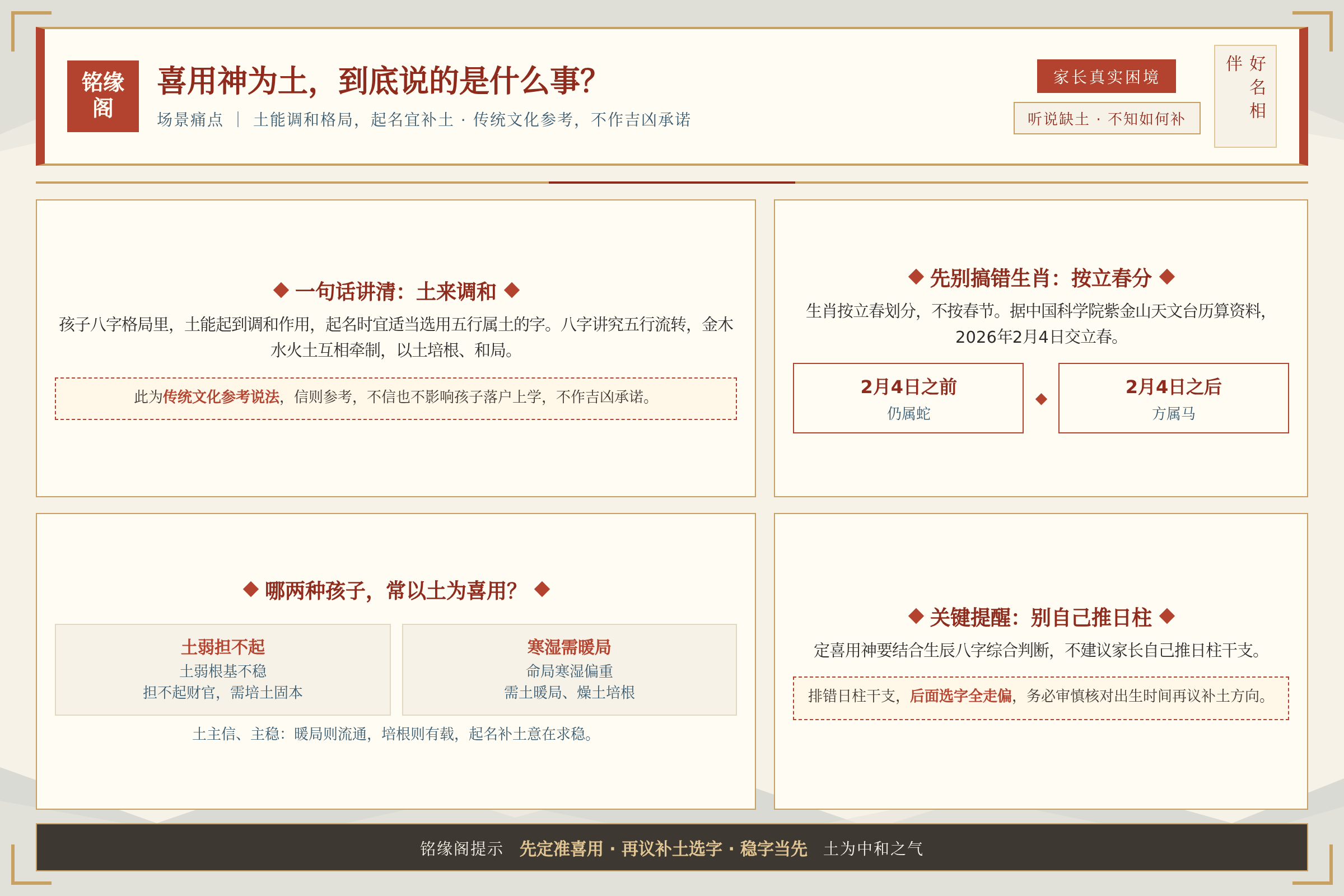Screen dimensions: 1344x896
Task: Click the footer label 铭缘阁提示
Action: 461,848
